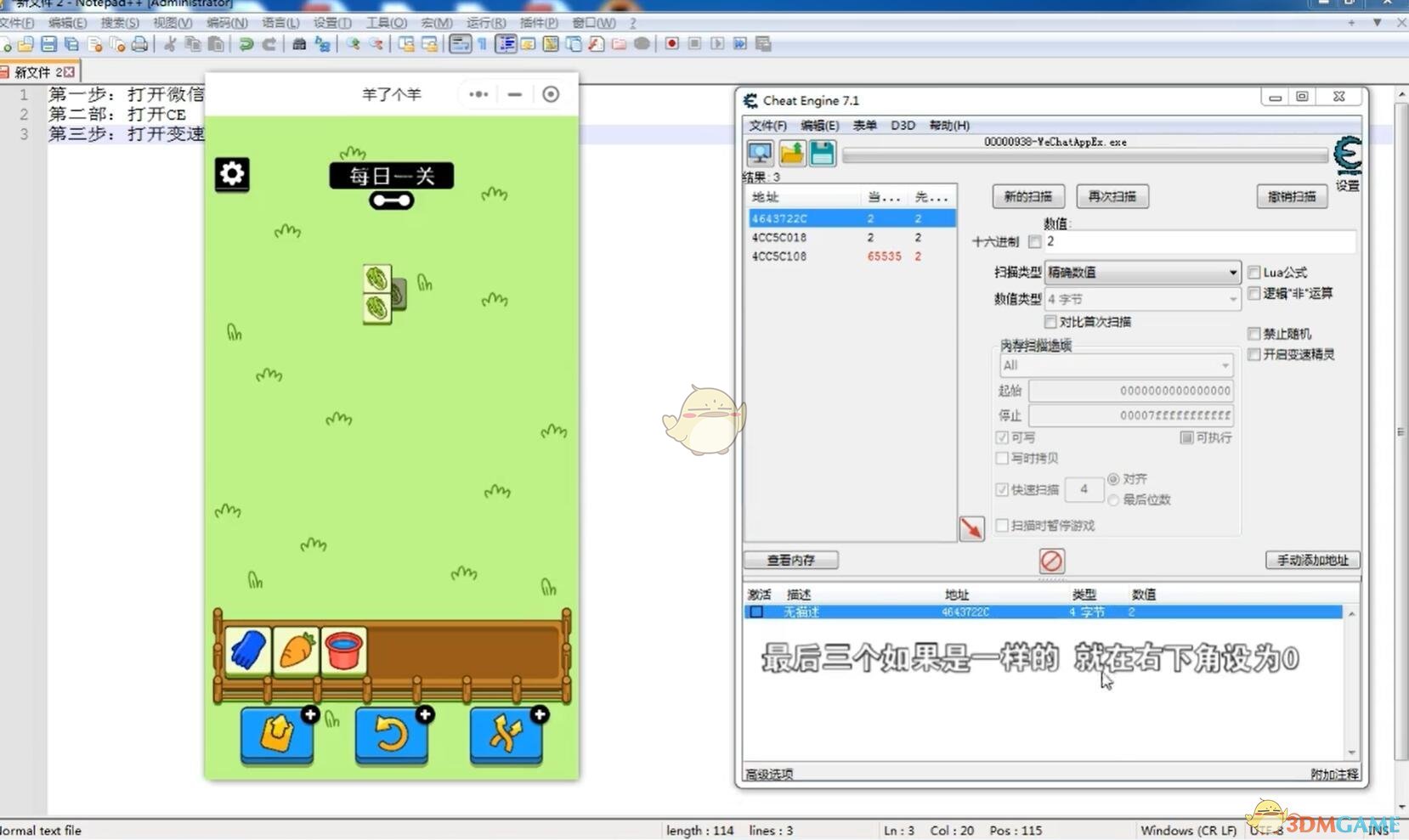Click the scan value input field
1409x840 pixels.
coord(1198,242)
